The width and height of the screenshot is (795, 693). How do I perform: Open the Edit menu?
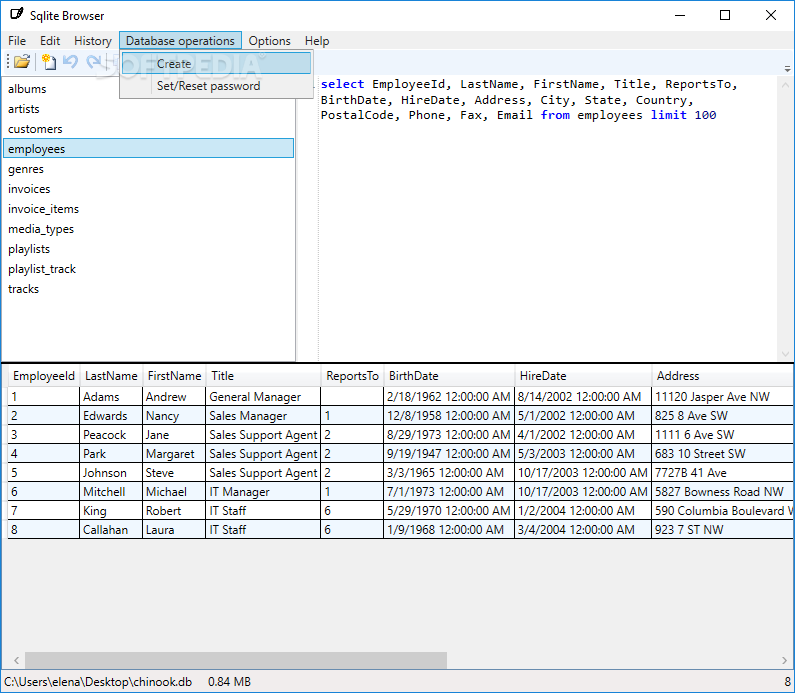[50, 41]
